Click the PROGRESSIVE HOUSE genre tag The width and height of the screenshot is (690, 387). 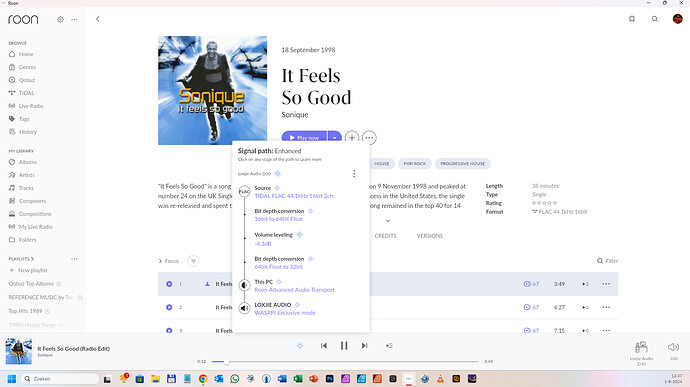tap(462, 164)
